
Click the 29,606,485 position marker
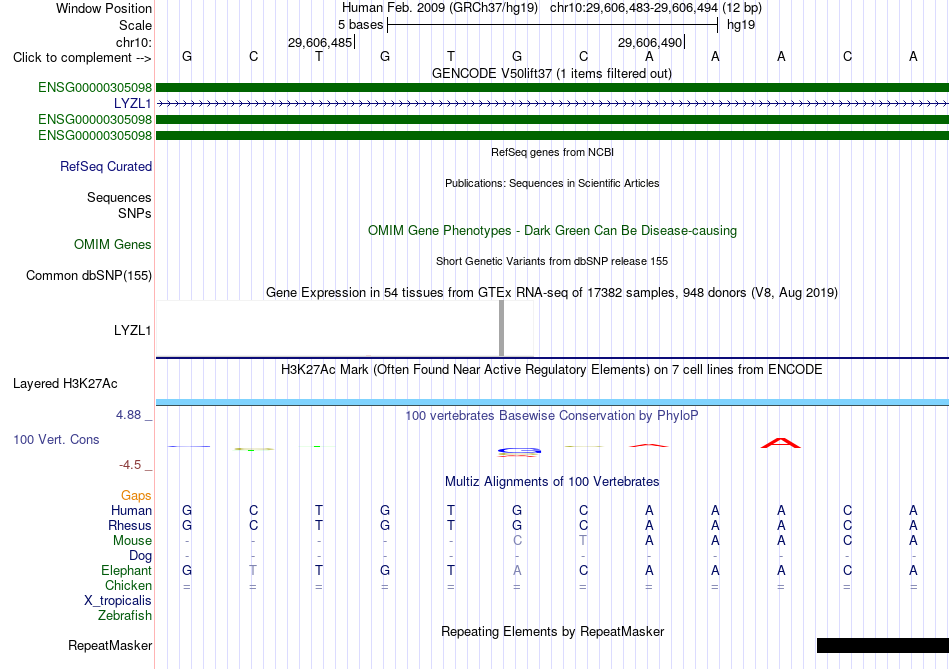pos(320,42)
